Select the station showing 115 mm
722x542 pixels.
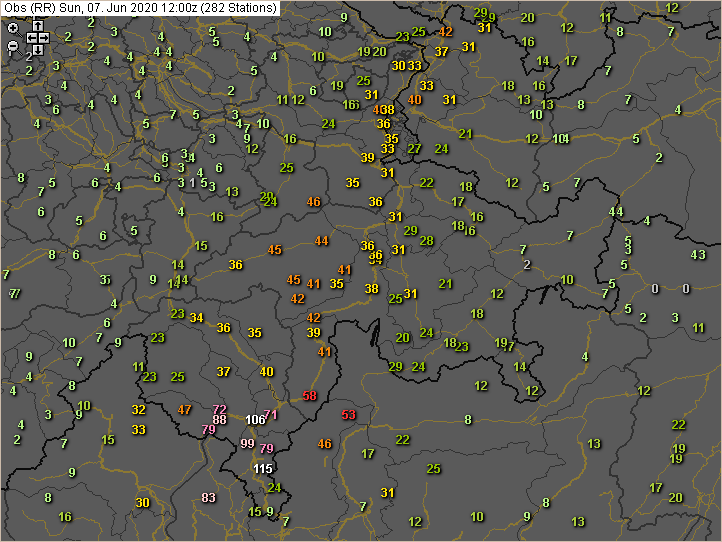[263, 469]
